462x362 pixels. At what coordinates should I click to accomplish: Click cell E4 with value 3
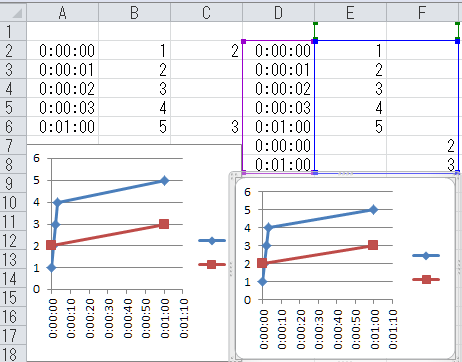point(351,88)
